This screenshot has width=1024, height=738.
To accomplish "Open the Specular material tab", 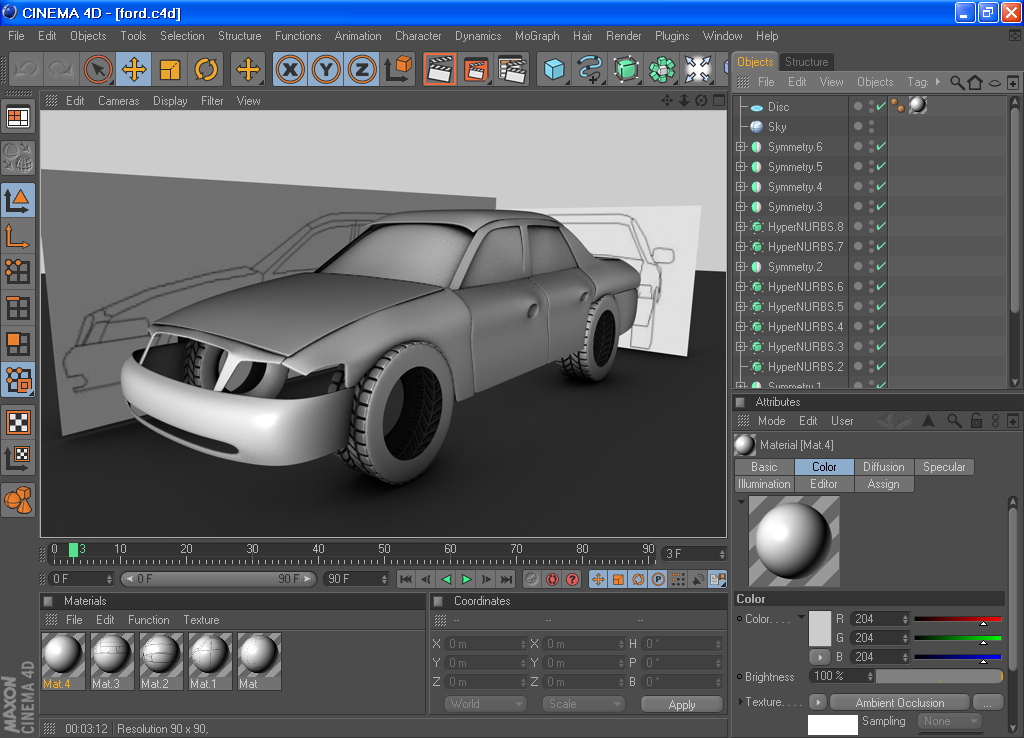I will click(944, 467).
